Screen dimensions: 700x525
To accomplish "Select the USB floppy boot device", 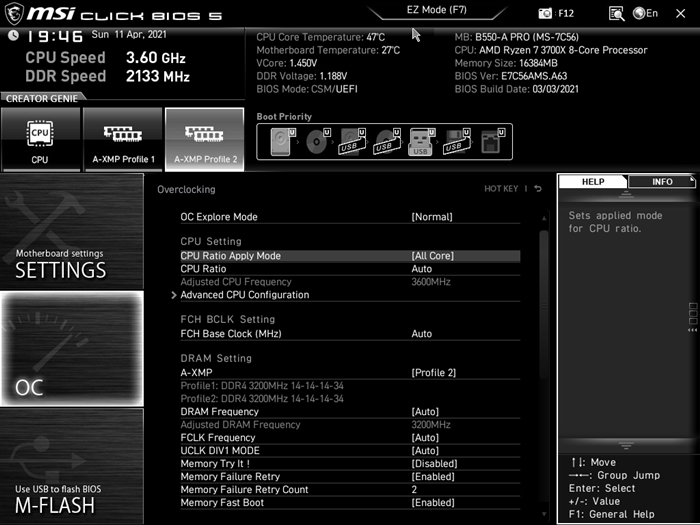I will (457, 142).
